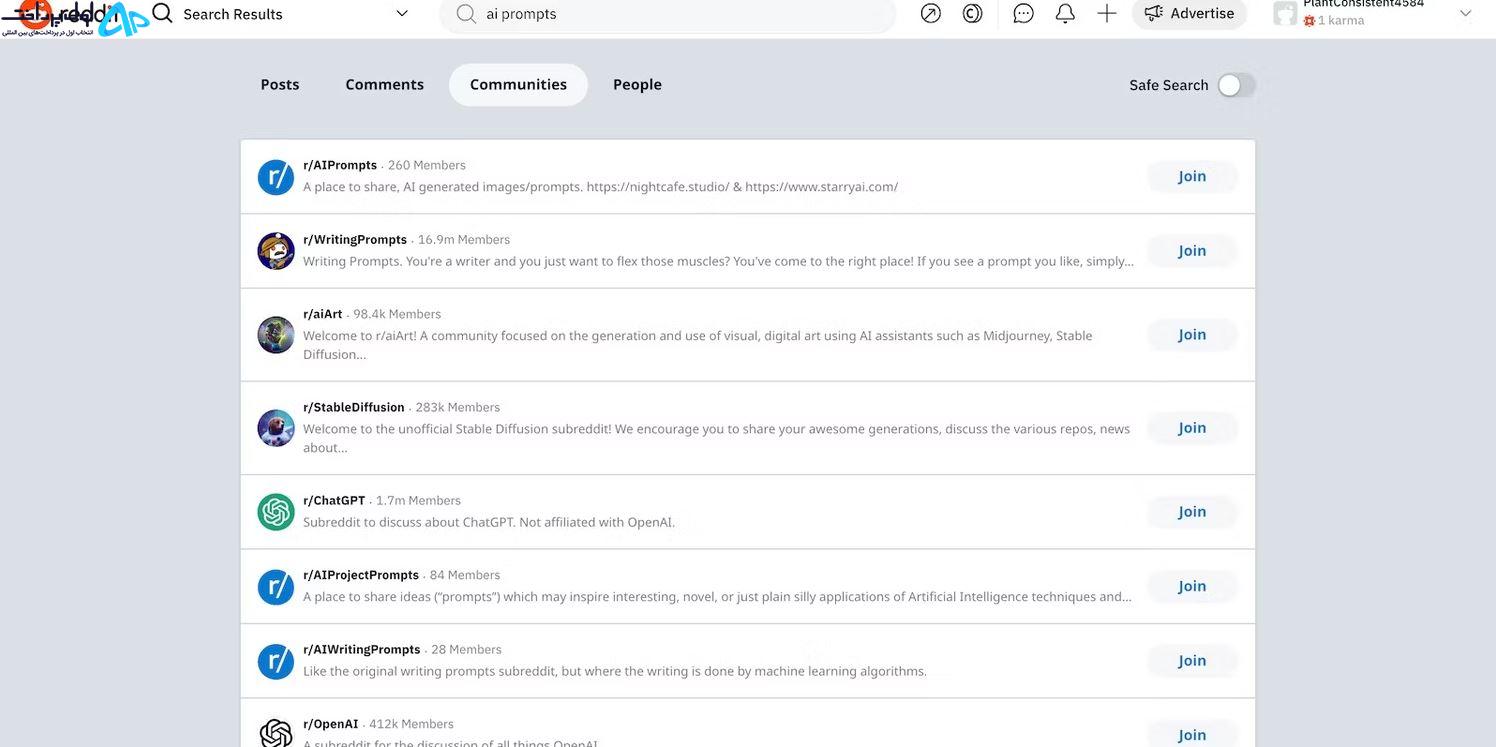
Task: Click the 'A place to share, AI generated' description
Action: pyautogui.click(x=601, y=187)
